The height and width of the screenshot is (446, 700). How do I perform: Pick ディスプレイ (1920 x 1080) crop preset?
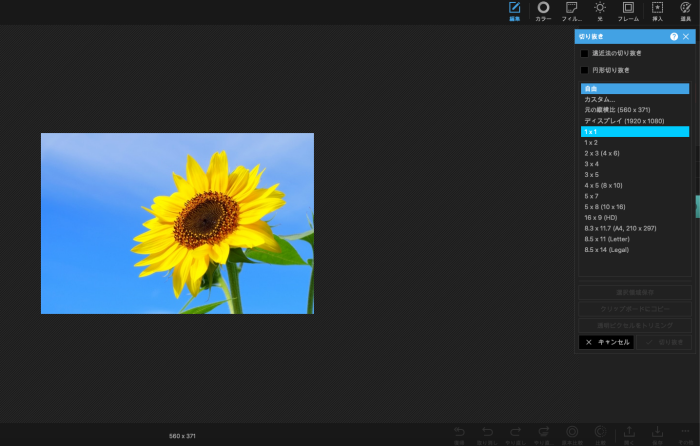pyautogui.click(x=634, y=121)
